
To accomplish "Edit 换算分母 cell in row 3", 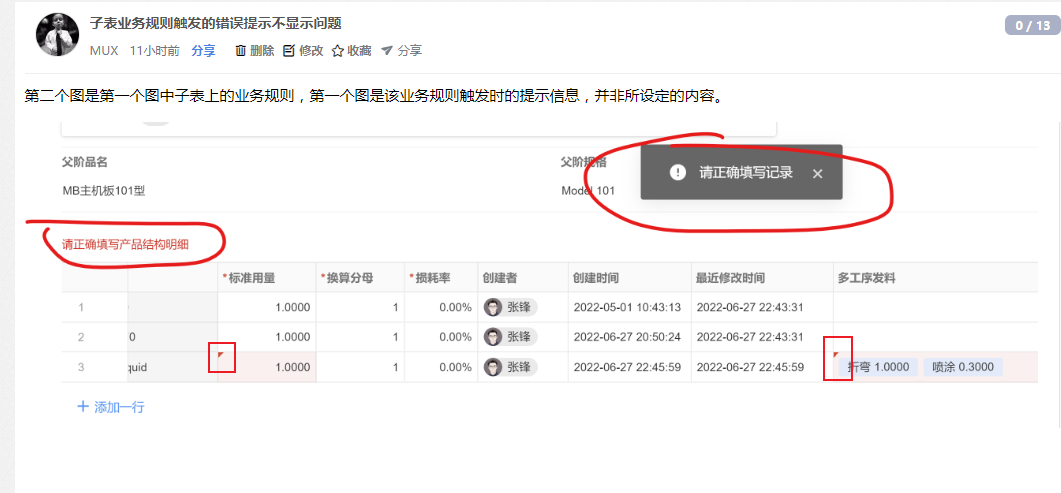I will coord(360,367).
